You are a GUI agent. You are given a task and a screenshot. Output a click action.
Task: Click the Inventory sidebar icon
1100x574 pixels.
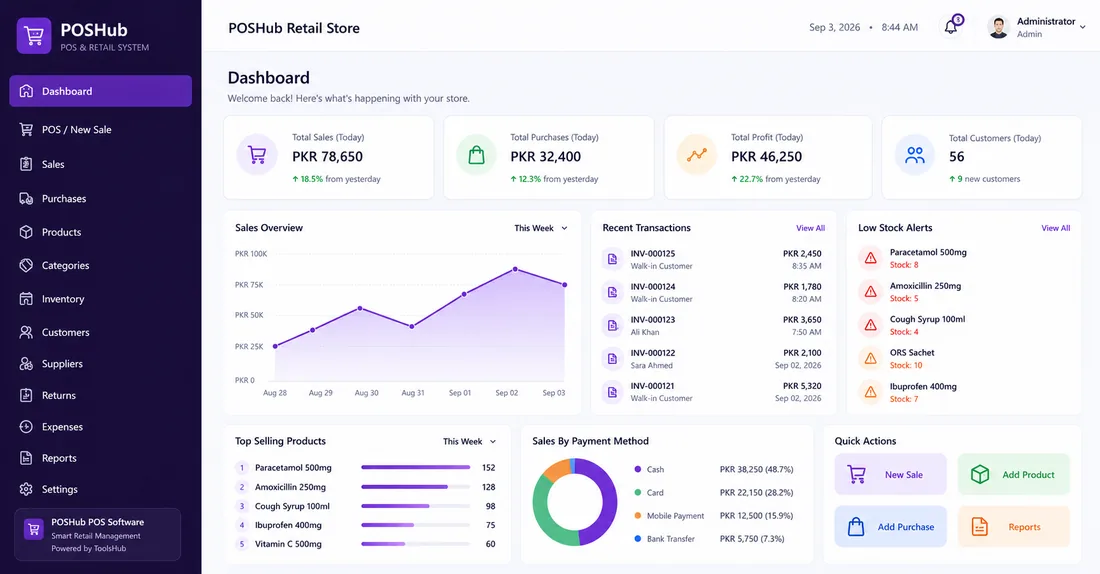[x=26, y=299]
